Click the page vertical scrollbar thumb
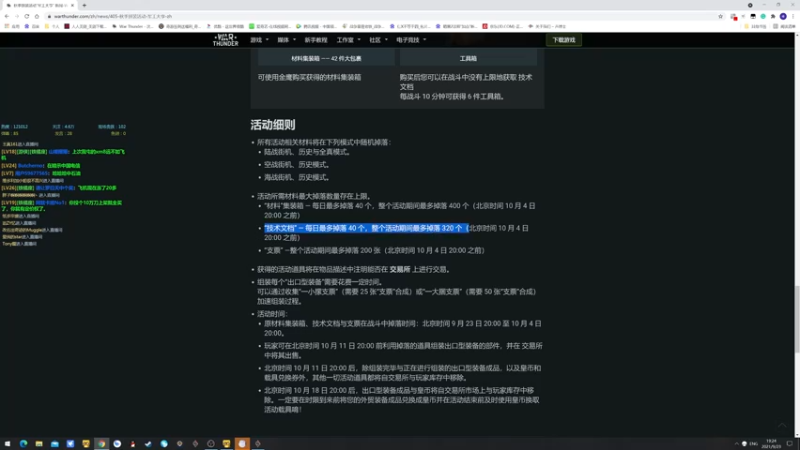 point(796,319)
